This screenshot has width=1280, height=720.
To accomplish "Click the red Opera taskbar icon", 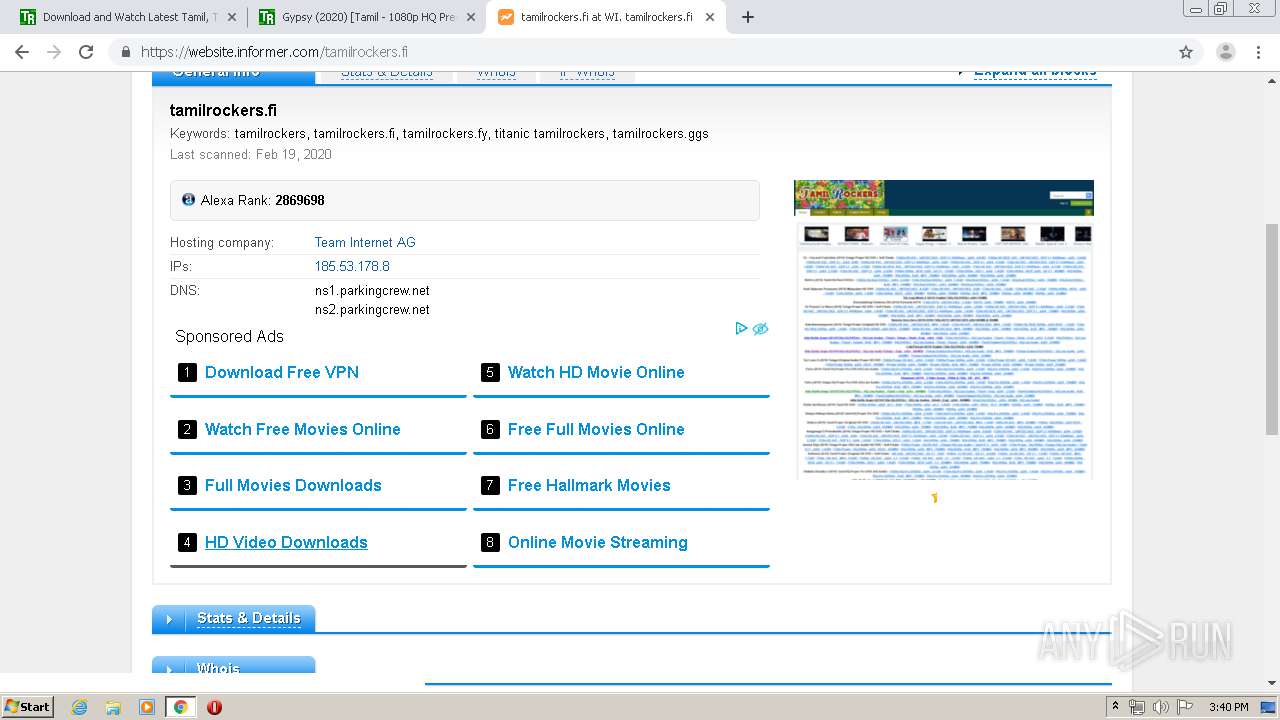I will (214, 707).
